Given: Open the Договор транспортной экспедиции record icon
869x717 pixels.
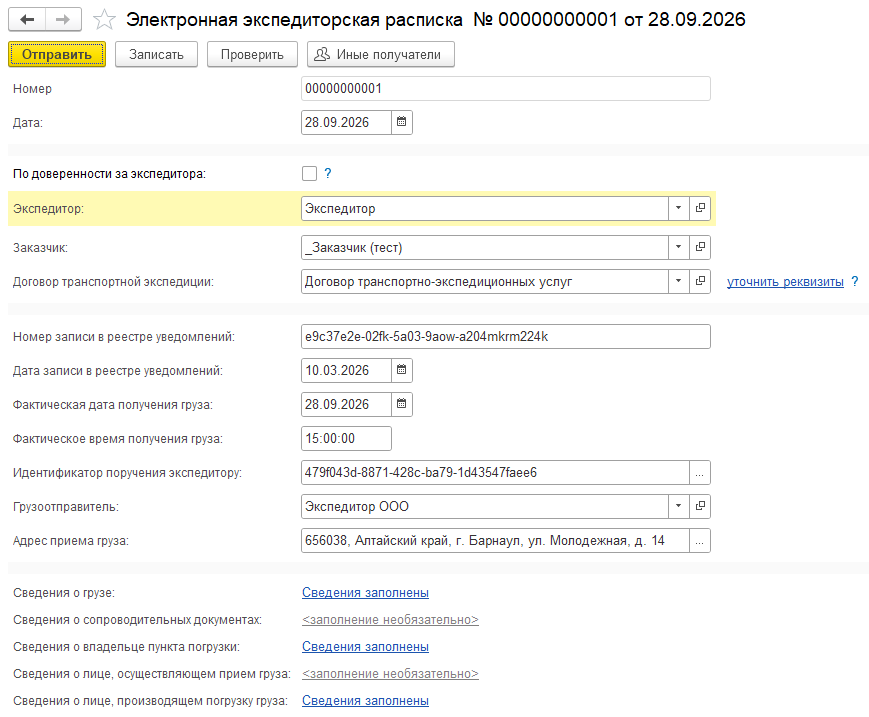Looking at the screenshot, I should point(700,281).
